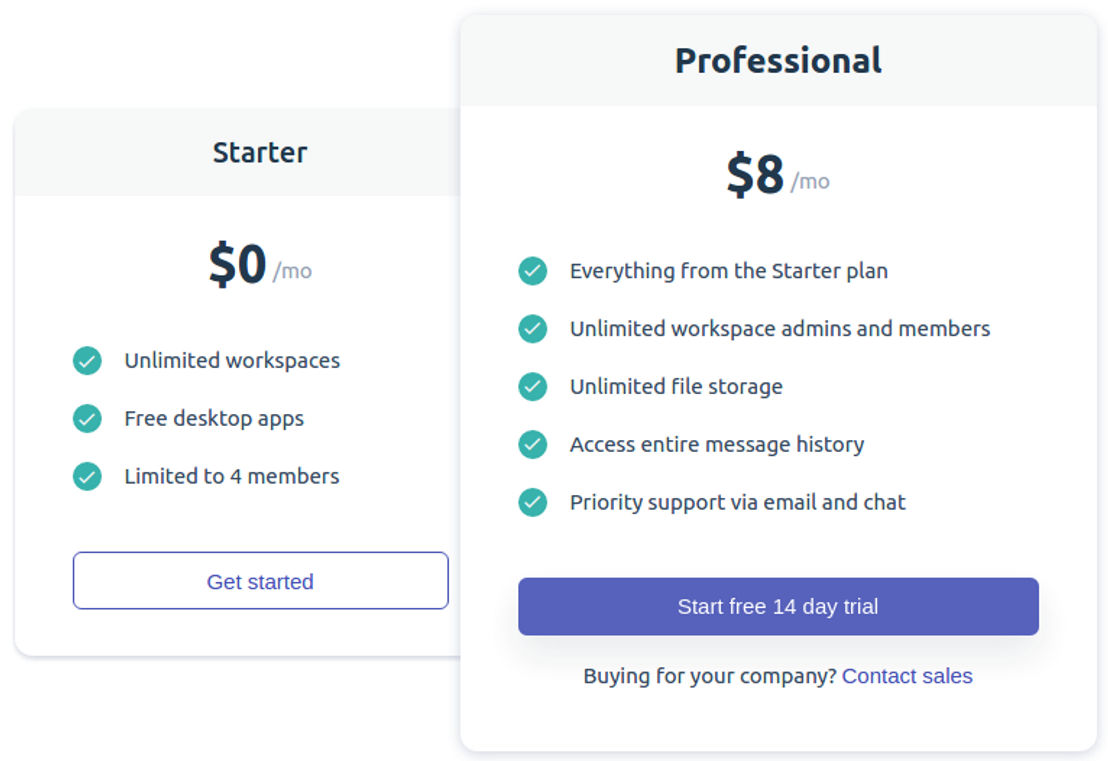Click the check icon beside Limited to 4 members
1108x761 pixels.
[x=87, y=476]
